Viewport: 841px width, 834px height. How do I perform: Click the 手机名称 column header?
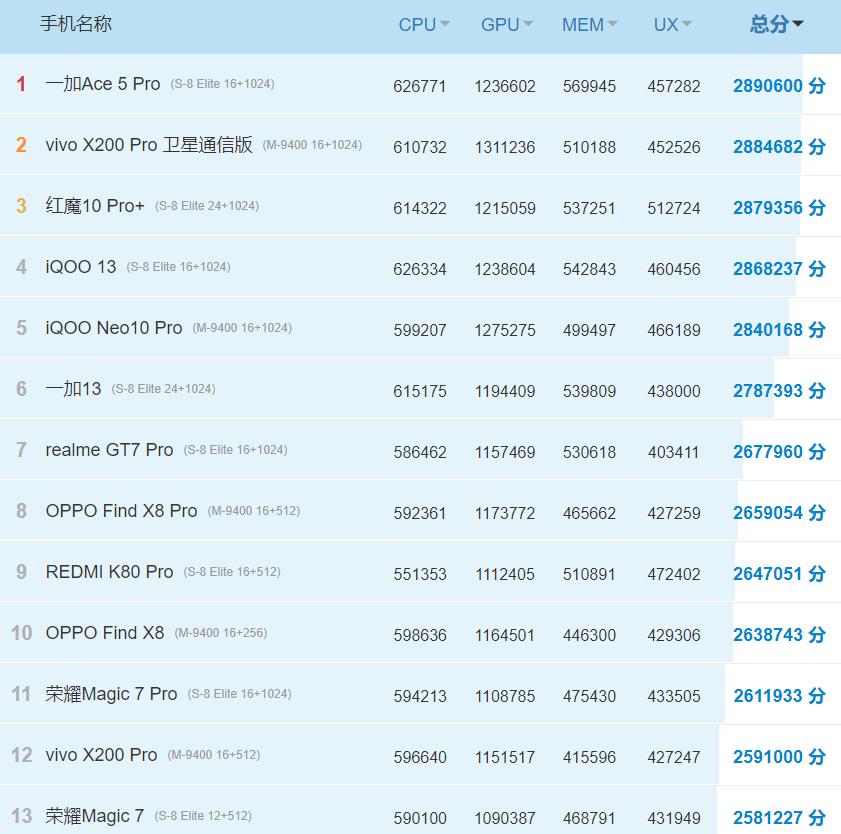(76, 24)
